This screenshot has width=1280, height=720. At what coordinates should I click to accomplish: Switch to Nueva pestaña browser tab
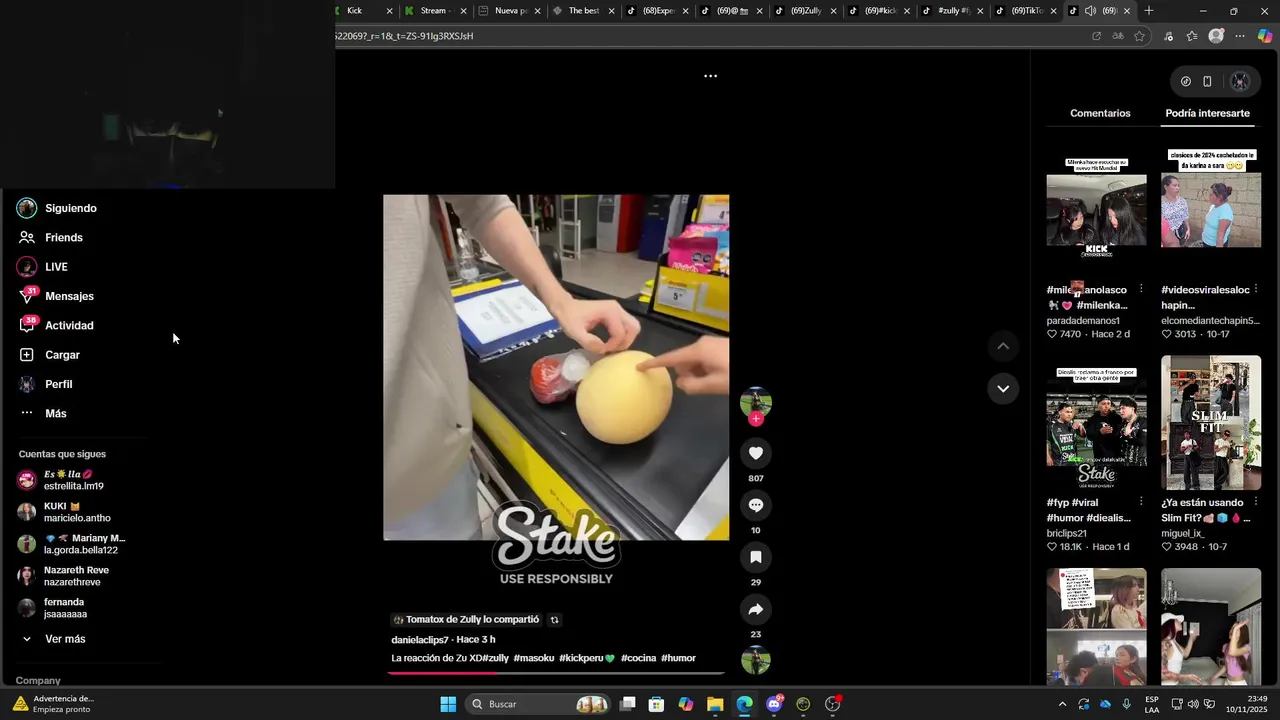(x=508, y=11)
